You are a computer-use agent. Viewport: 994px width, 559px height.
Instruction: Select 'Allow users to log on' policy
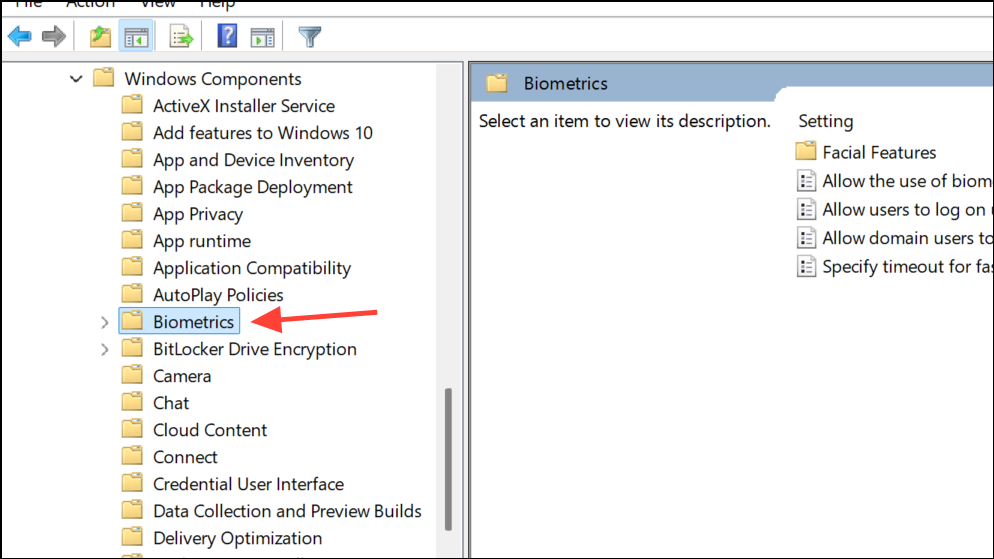point(907,210)
